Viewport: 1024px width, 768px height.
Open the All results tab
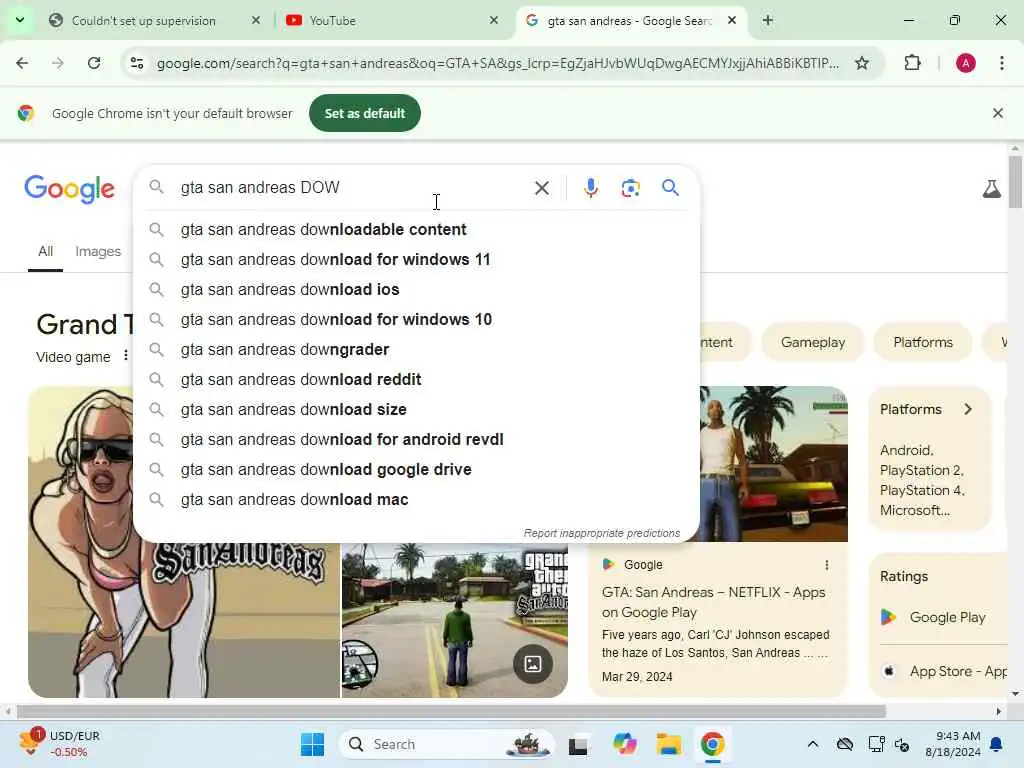[x=45, y=251]
